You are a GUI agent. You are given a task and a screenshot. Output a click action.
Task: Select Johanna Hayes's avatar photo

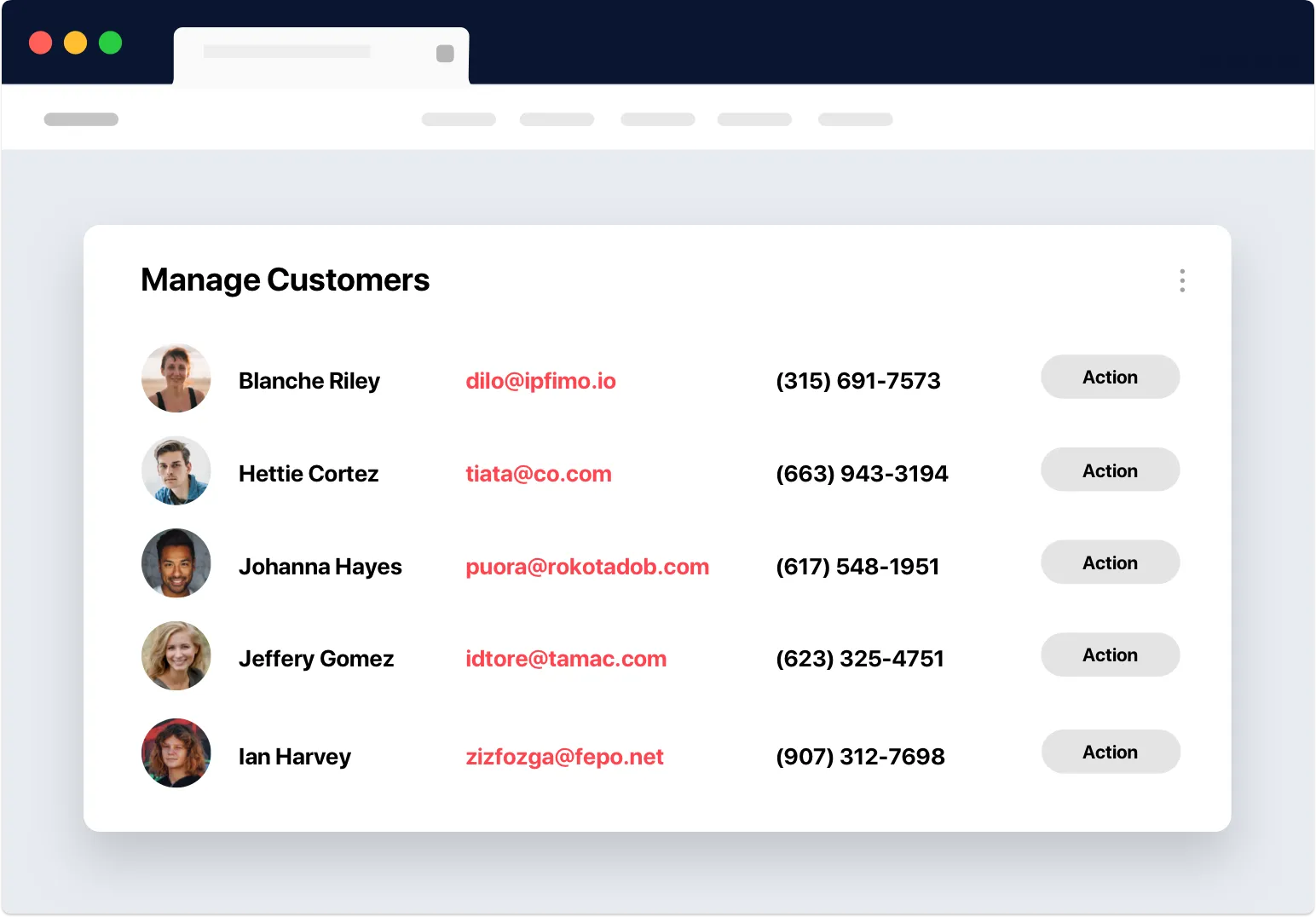pos(176,563)
